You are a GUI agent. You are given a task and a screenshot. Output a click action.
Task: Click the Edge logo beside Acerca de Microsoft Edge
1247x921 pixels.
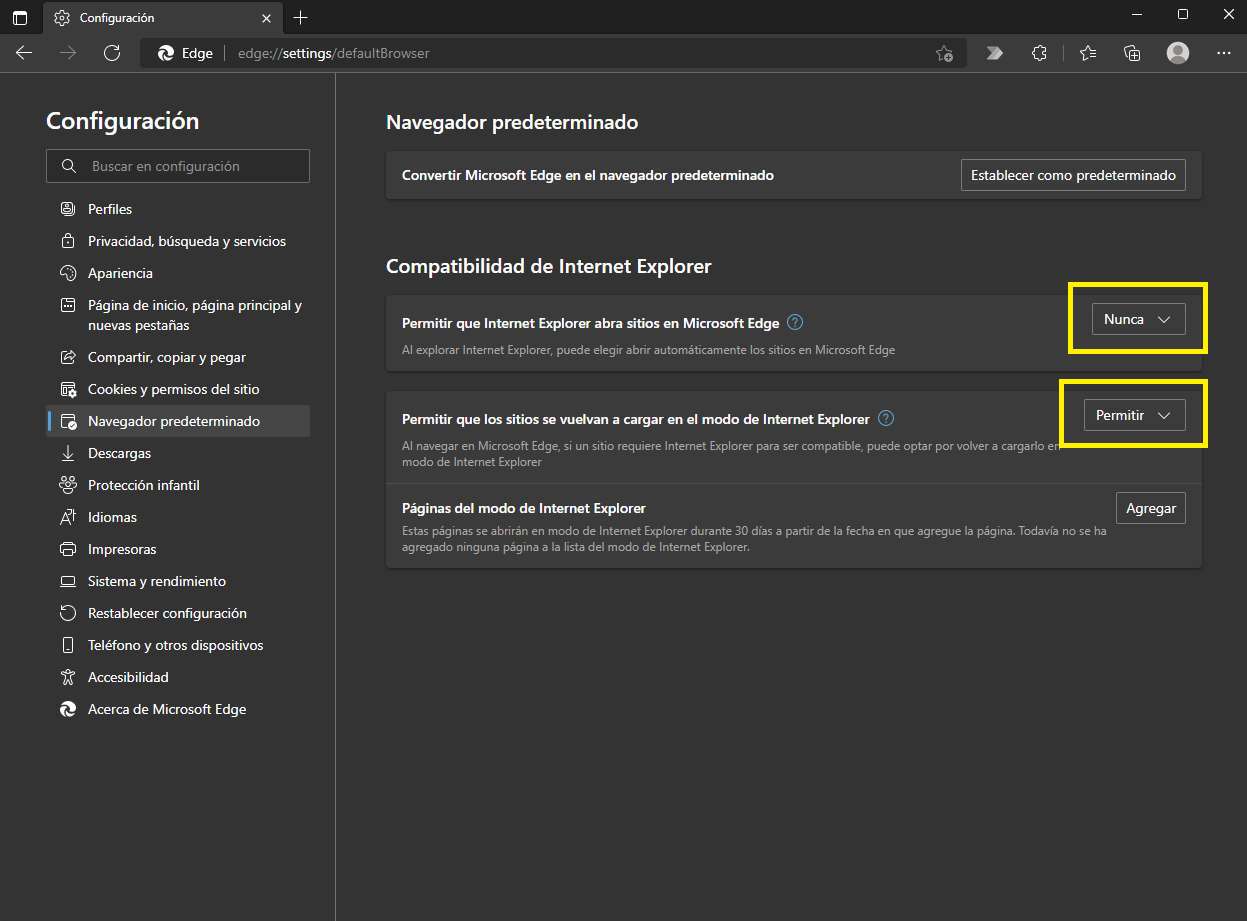coord(68,709)
